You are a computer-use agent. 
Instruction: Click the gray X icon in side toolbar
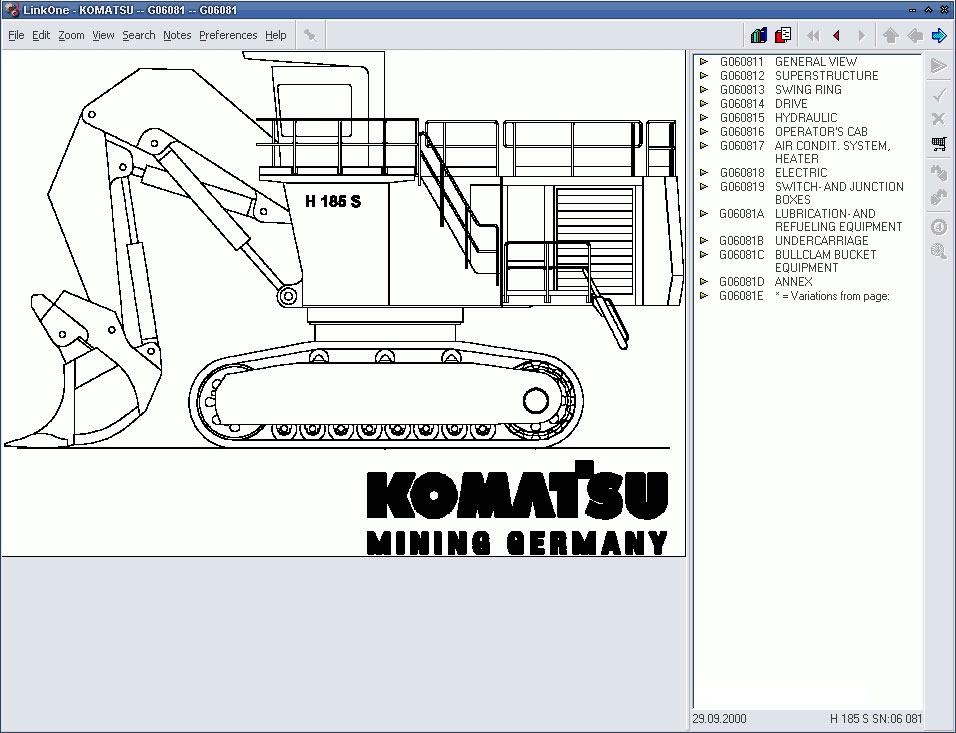pyautogui.click(x=939, y=118)
